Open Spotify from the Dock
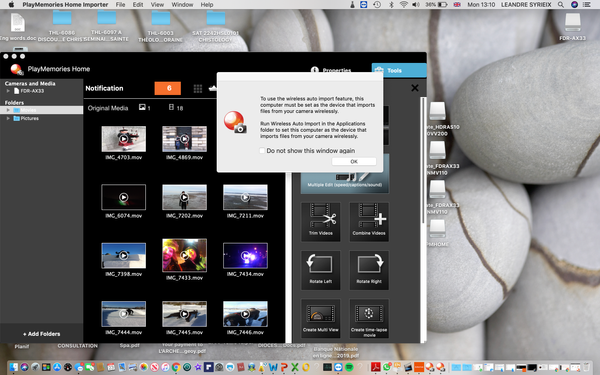 [349, 367]
